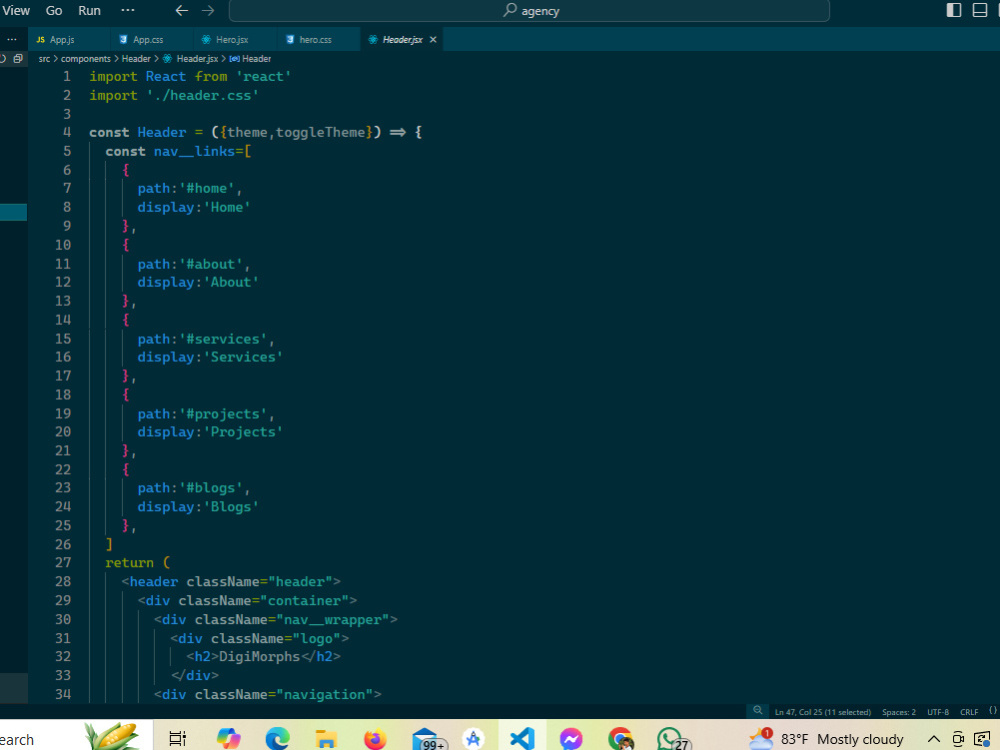
Task: Click nav__links variable on line 5
Action: point(194,151)
